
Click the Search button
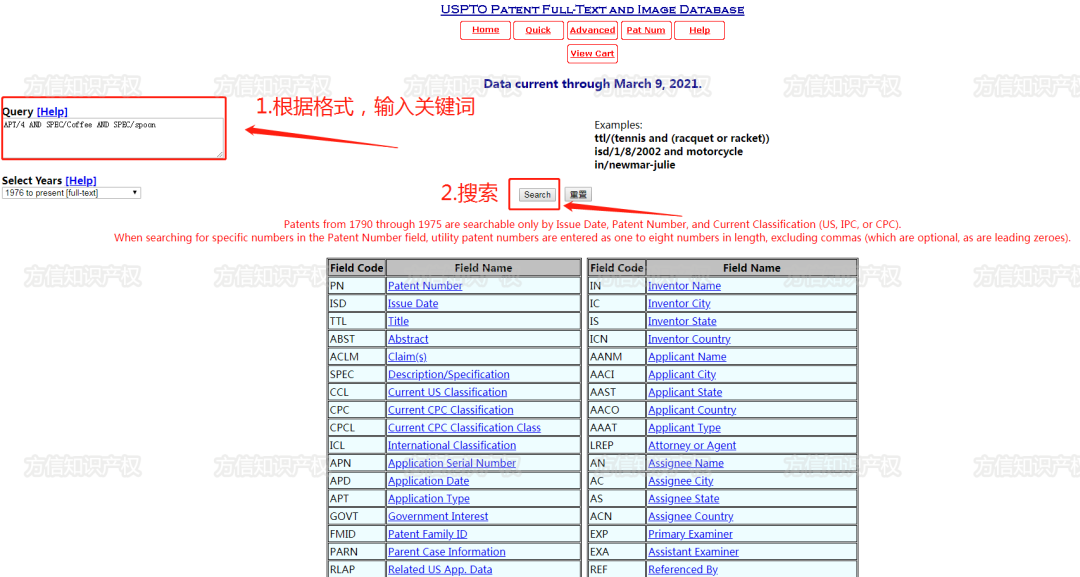pos(537,195)
